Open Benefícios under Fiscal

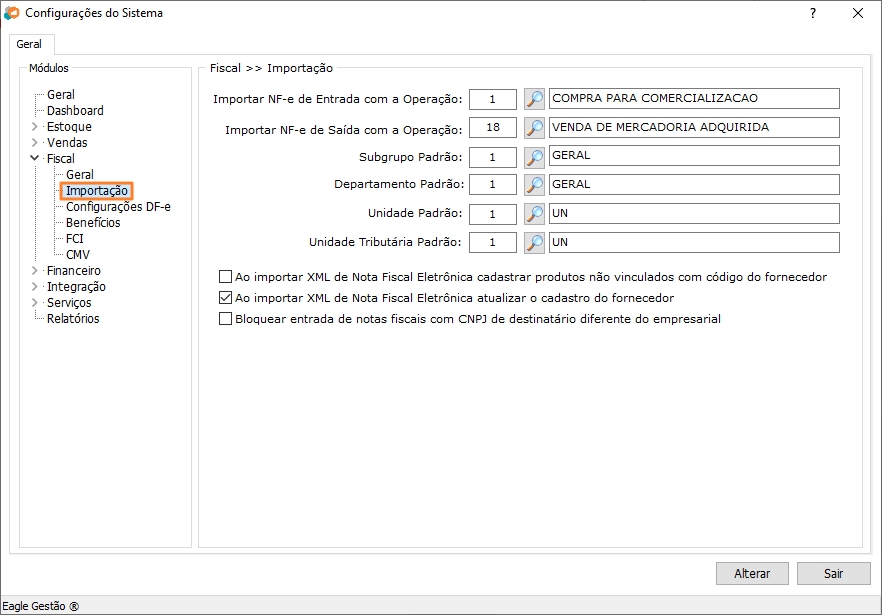click(x=93, y=223)
